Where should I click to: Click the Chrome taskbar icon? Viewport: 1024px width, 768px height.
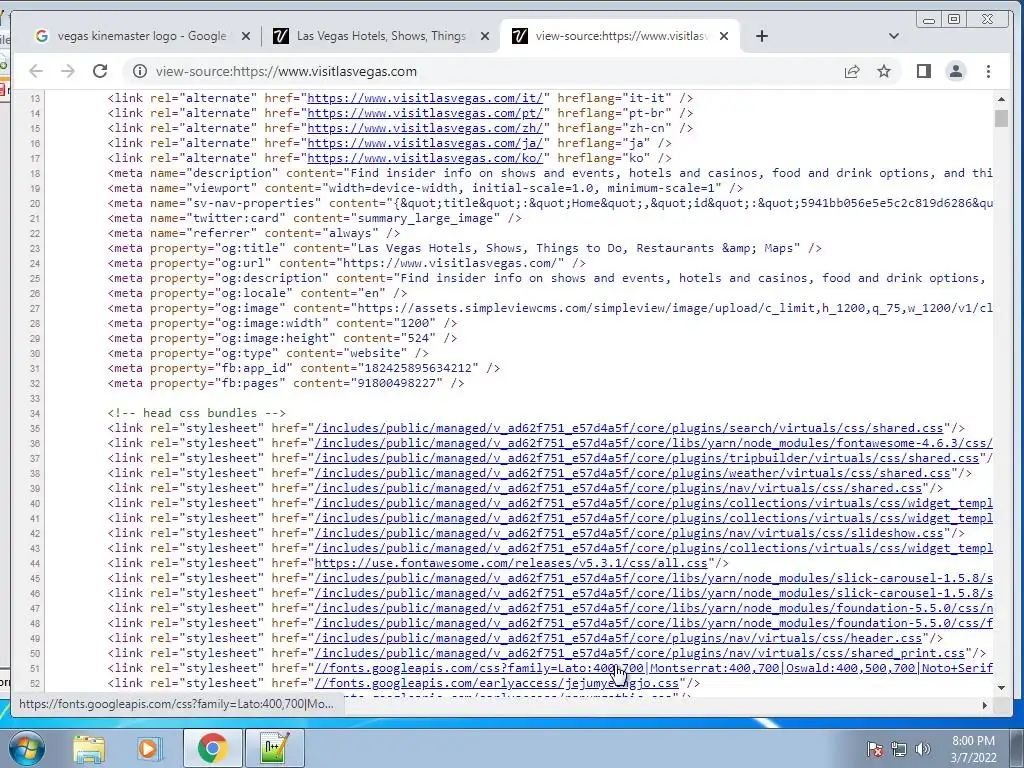(212, 748)
